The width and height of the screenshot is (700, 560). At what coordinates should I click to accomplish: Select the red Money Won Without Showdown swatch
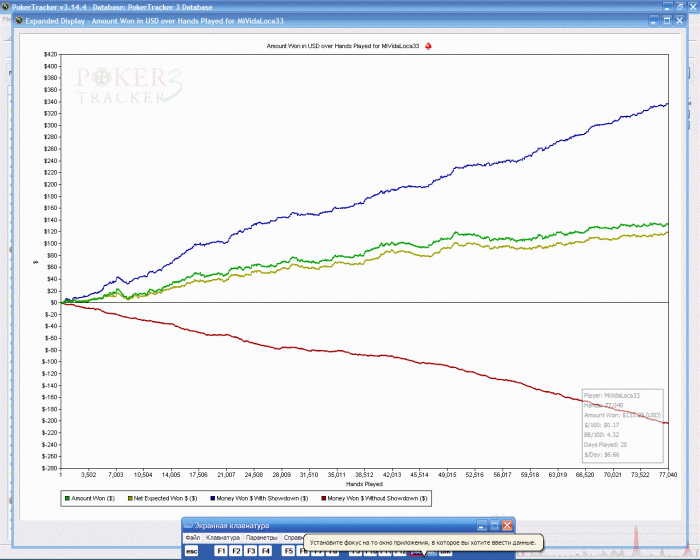pos(324,498)
